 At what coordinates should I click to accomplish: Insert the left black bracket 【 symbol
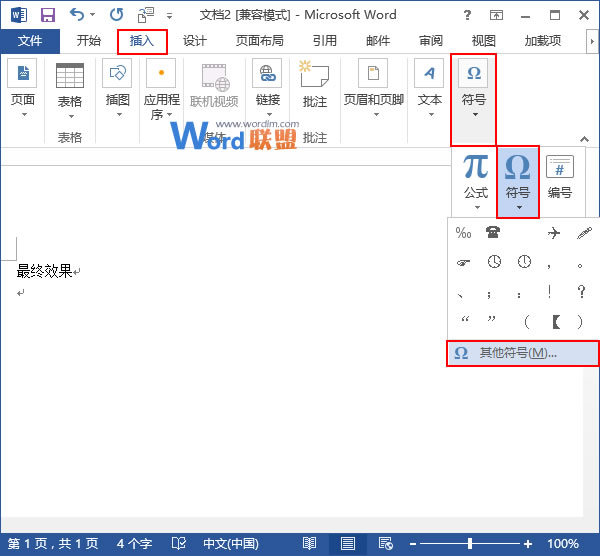[x=556, y=322]
